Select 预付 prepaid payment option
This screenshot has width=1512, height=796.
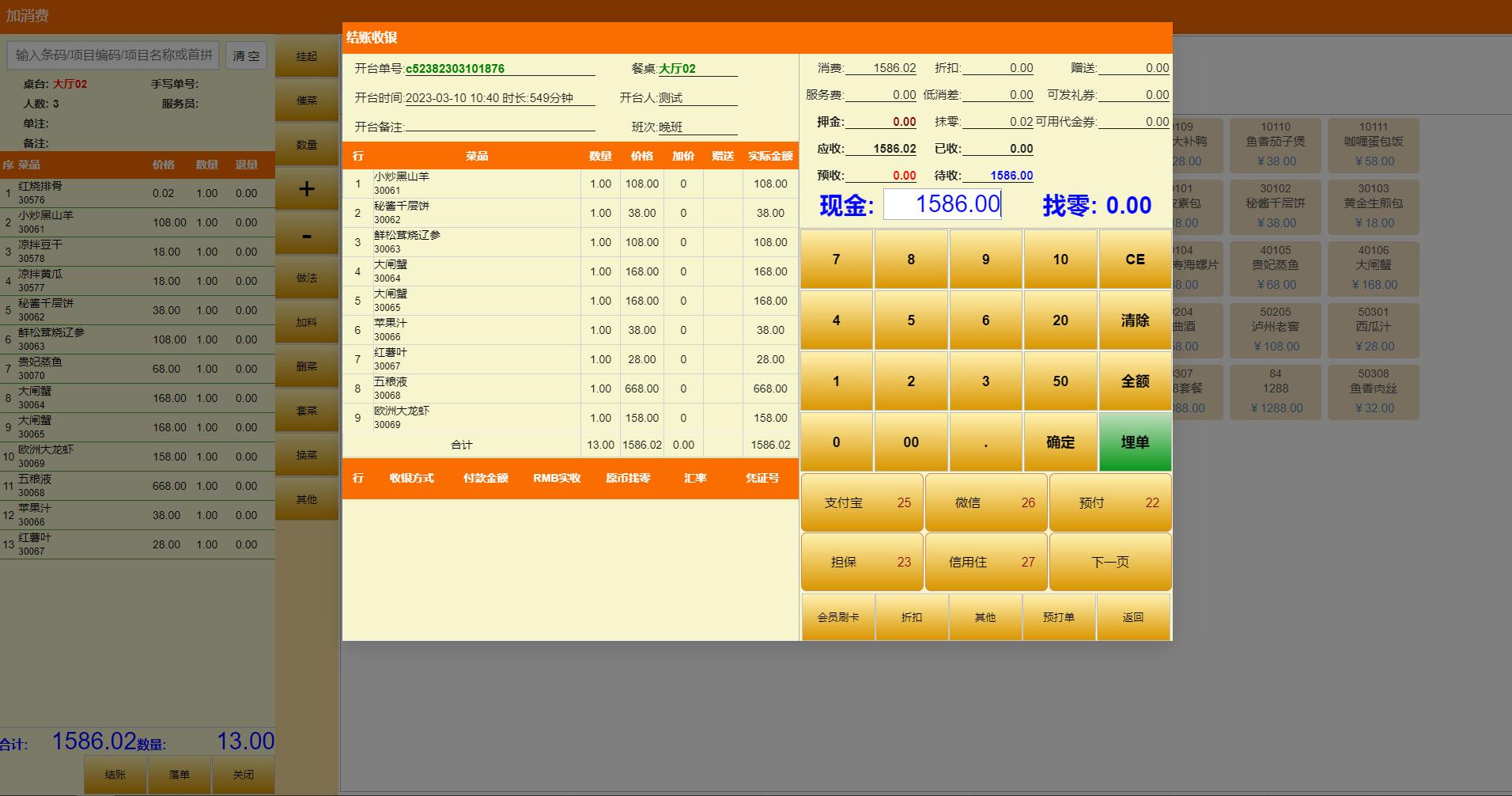1110,502
